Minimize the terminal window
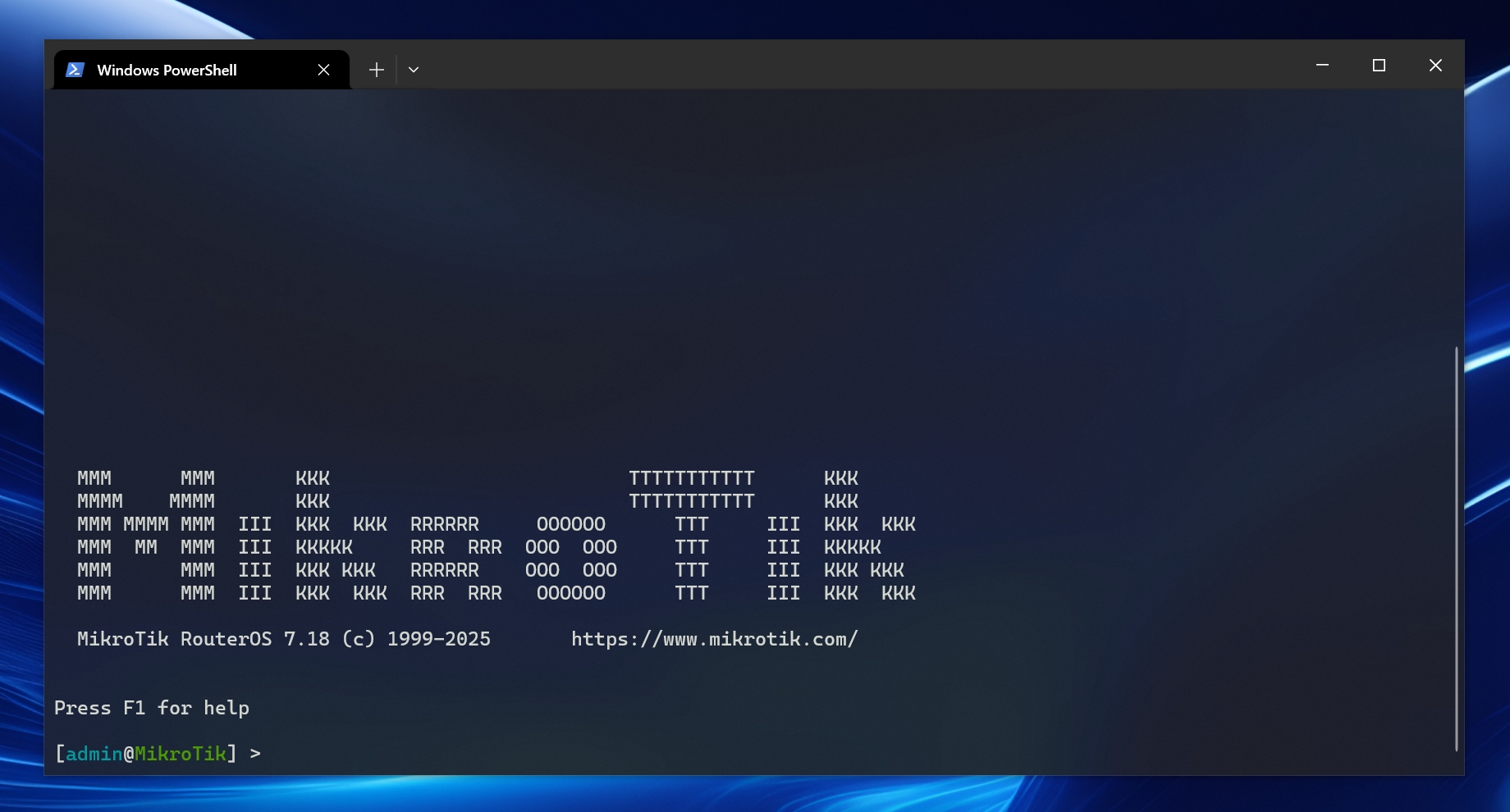Viewport: 1510px width, 812px height. (x=1322, y=65)
